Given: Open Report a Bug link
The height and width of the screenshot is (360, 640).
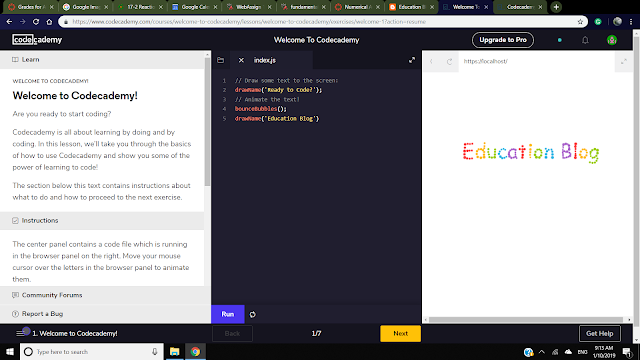Looking at the screenshot, I should point(42,314).
